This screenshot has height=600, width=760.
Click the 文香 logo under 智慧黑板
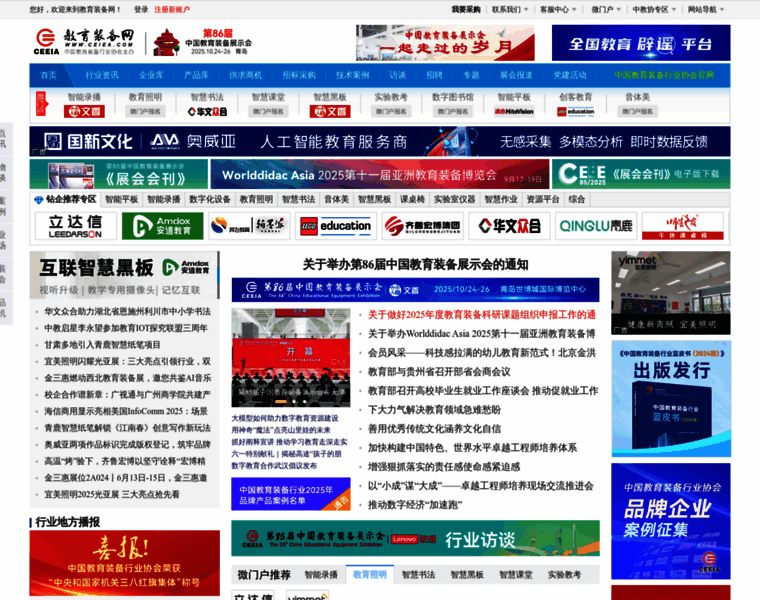pyautogui.click(x=330, y=111)
